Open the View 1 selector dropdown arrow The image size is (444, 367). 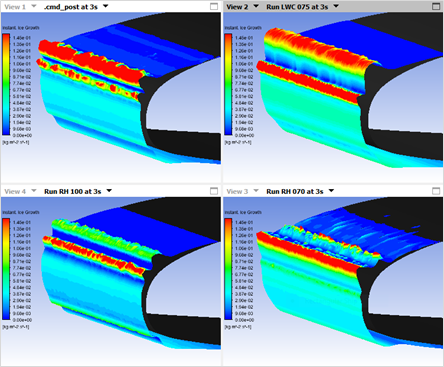pos(34,6)
